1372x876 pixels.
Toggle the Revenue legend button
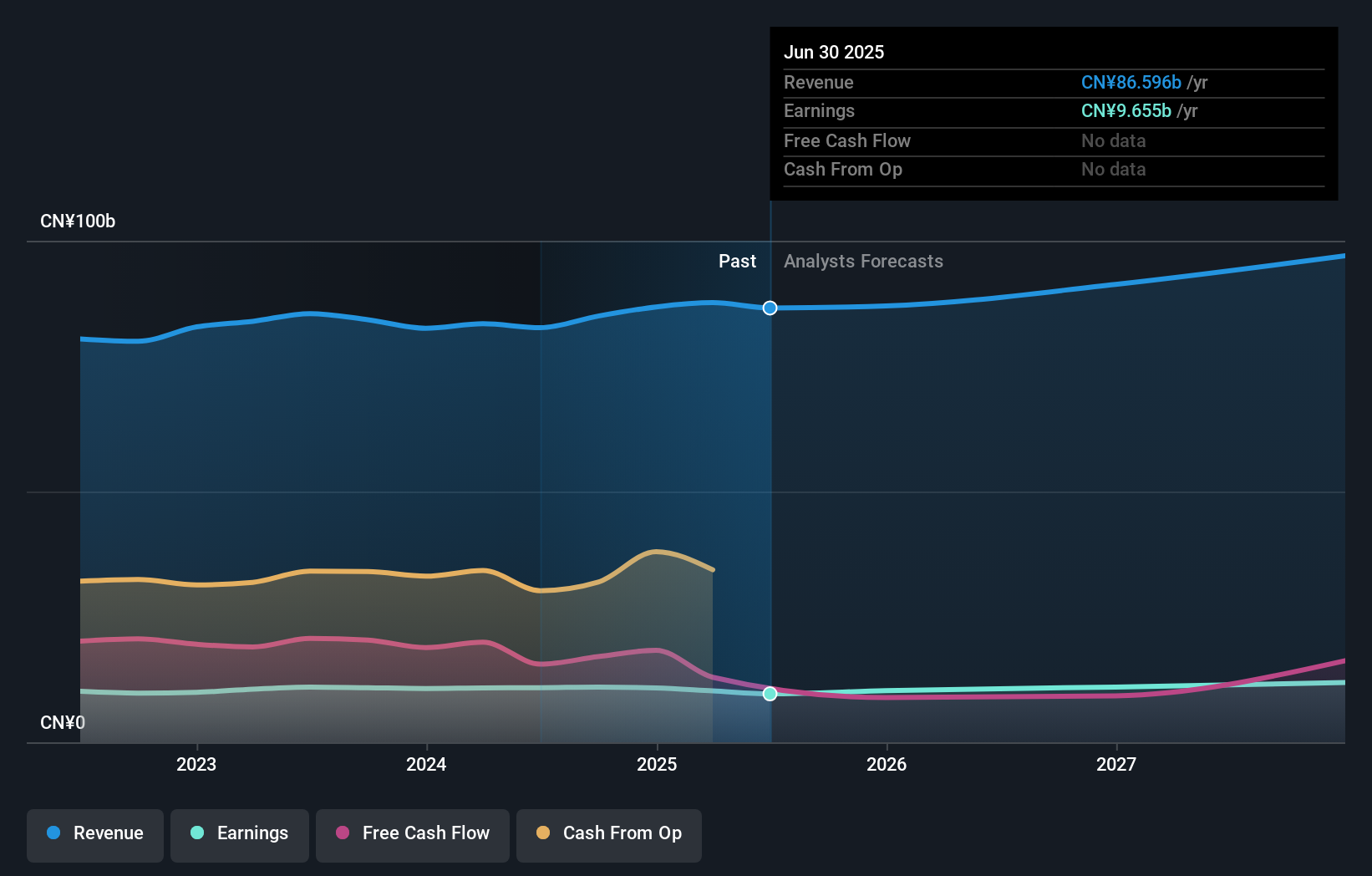[x=95, y=835]
